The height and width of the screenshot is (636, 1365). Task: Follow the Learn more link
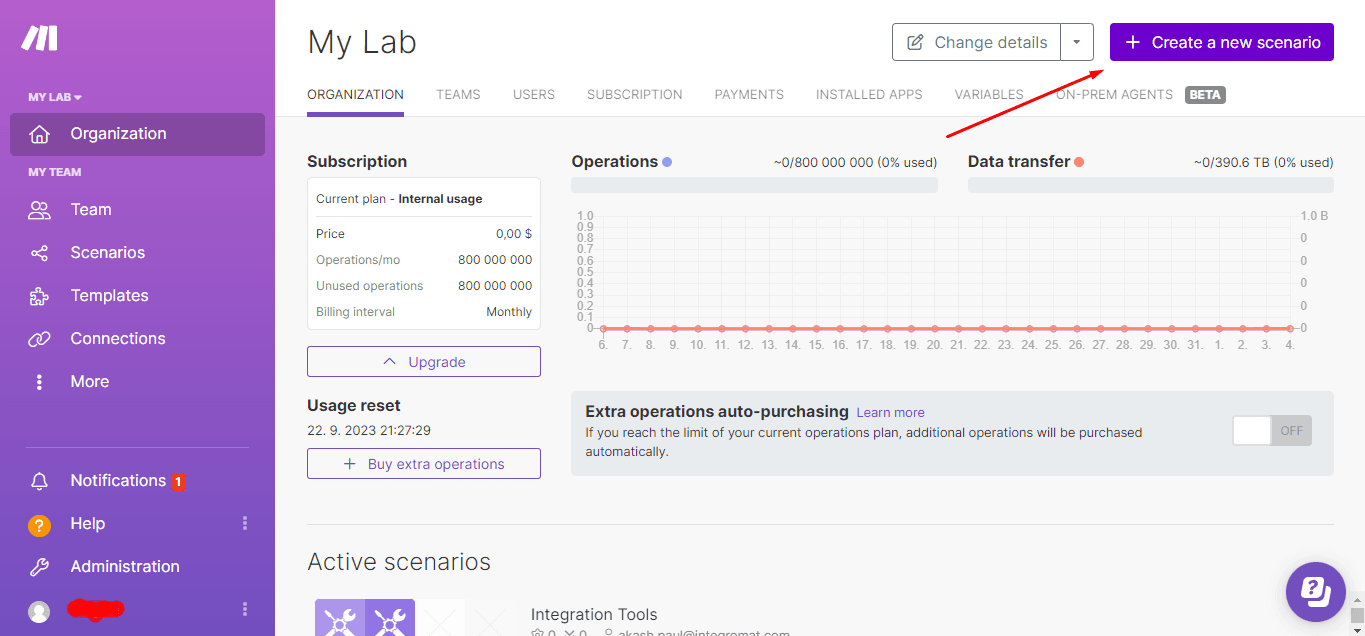(x=890, y=413)
